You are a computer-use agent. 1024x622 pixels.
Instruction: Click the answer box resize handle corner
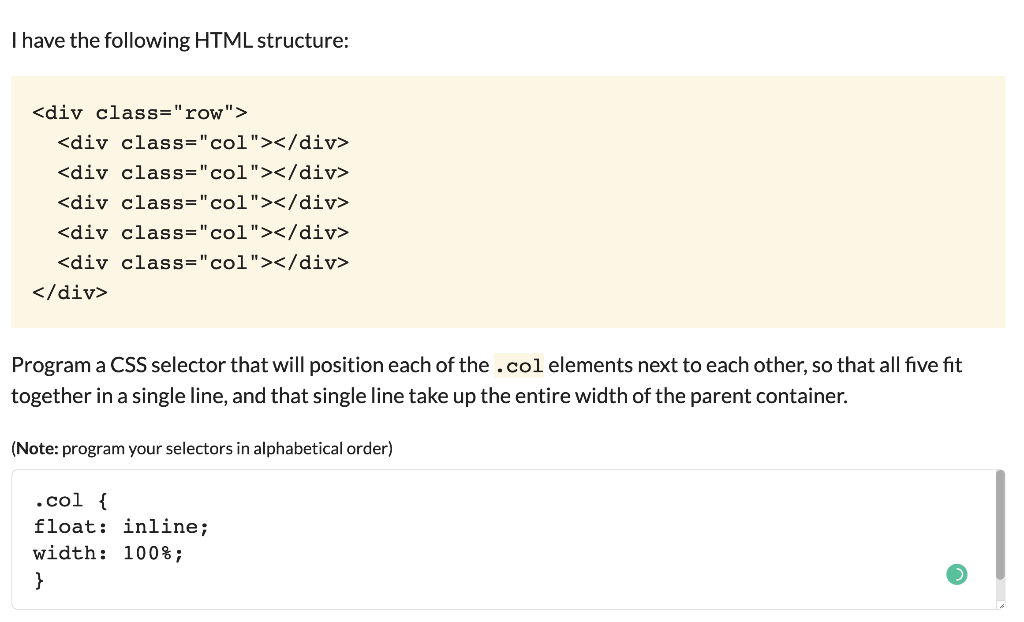(1001, 606)
